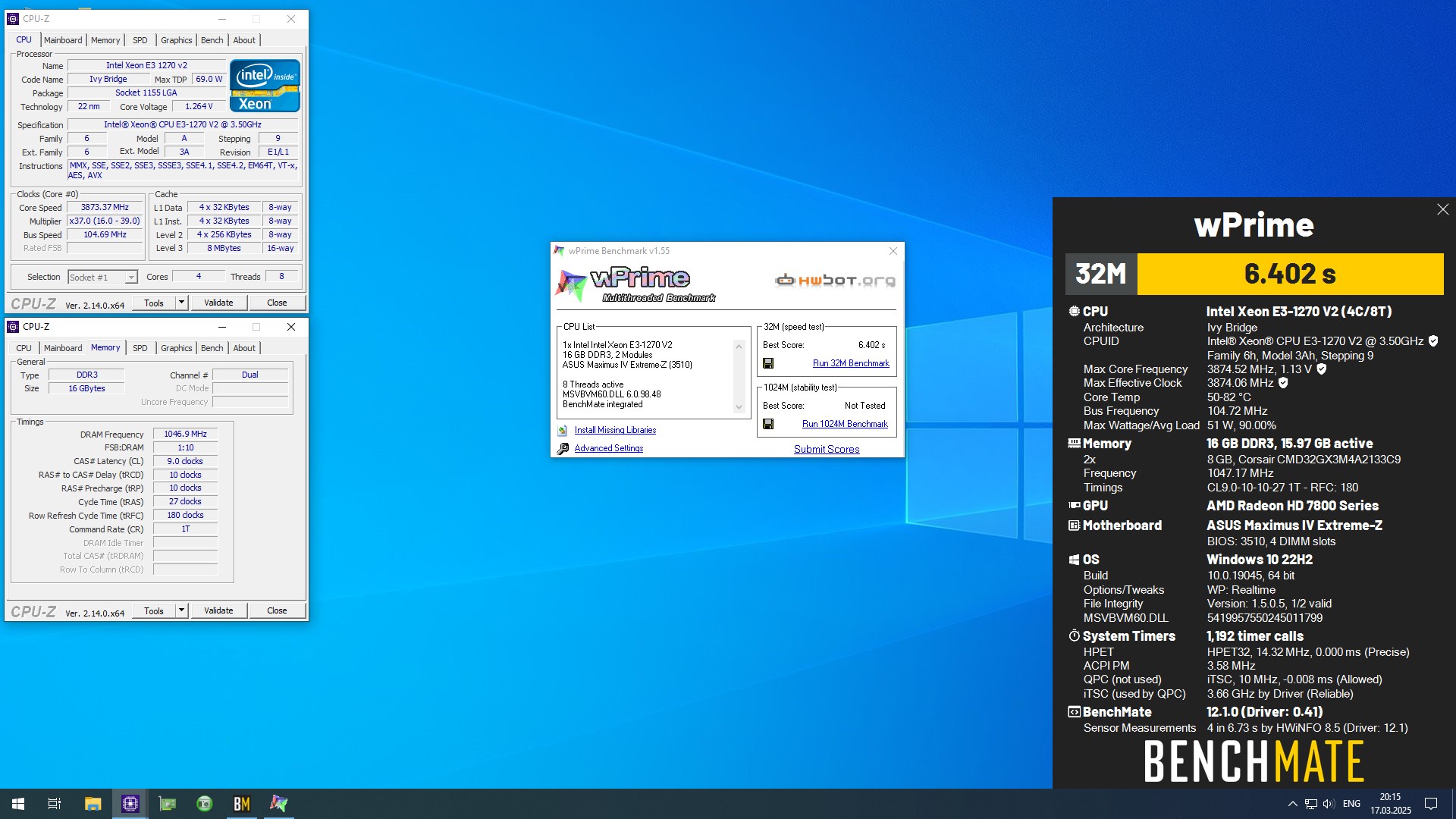Click Tools button in upper CPU-Z window
The height and width of the screenshot is (819, 1456).
pos(154,303)
